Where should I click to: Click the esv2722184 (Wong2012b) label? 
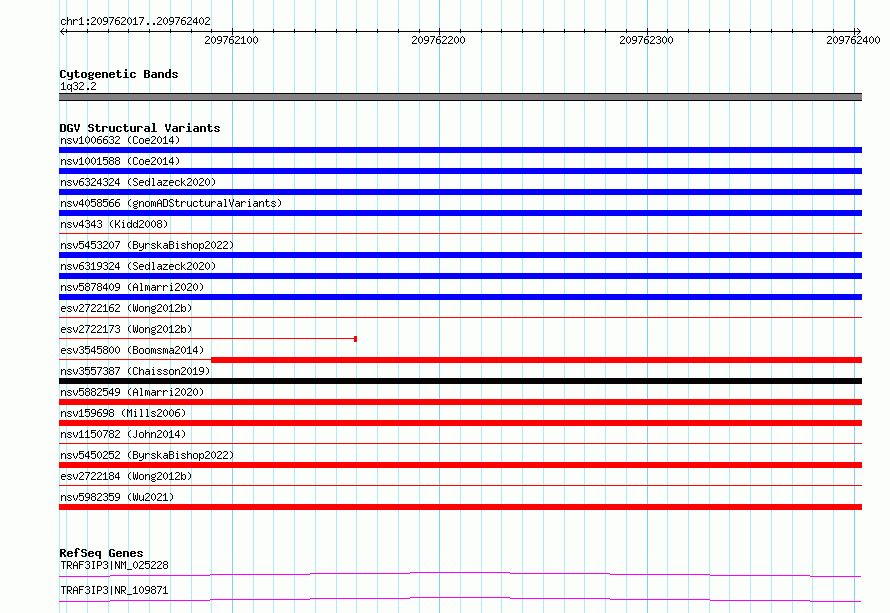(126, 476)
